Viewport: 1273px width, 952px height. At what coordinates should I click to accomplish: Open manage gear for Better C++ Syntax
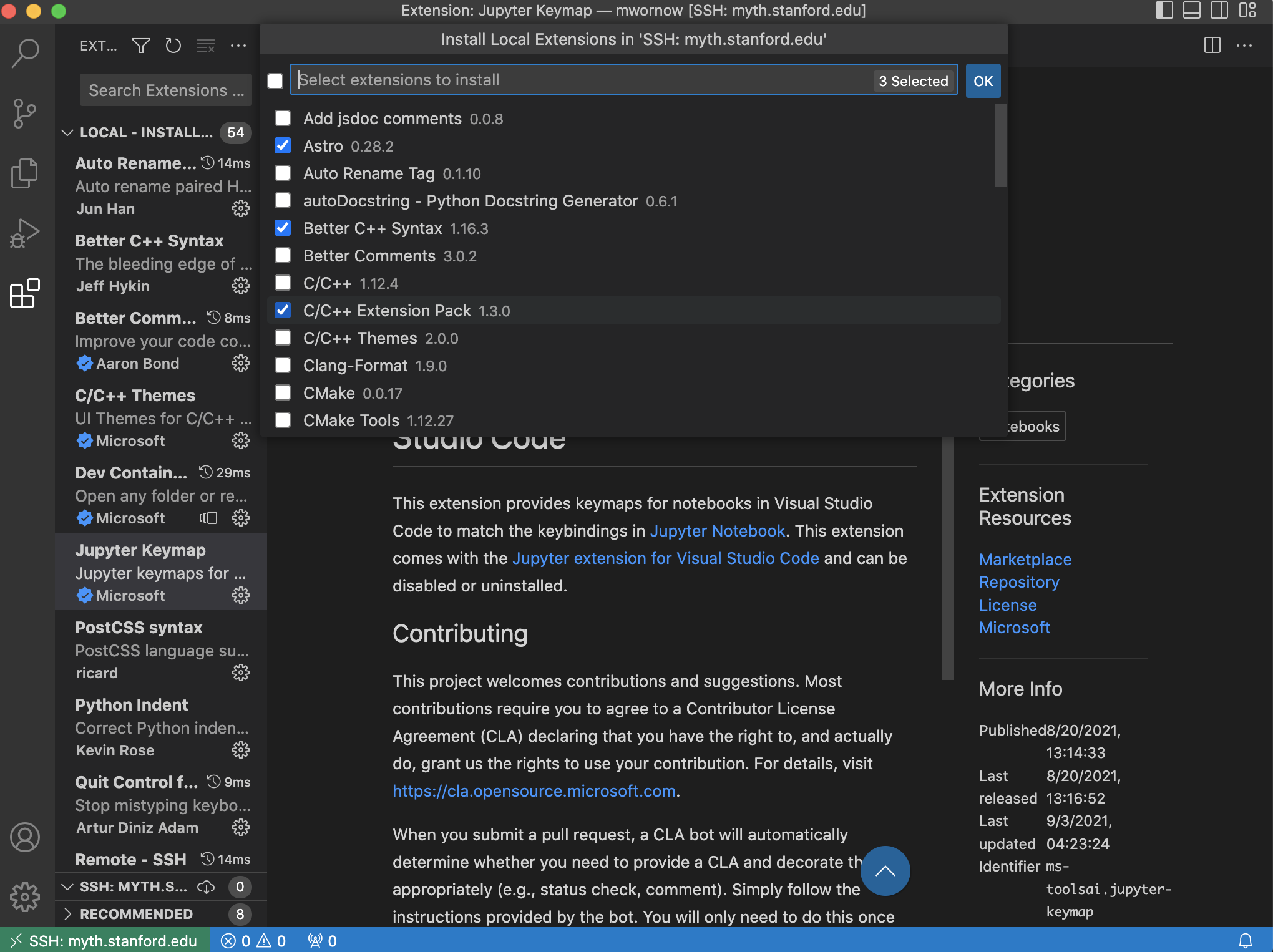pos(241,286)
